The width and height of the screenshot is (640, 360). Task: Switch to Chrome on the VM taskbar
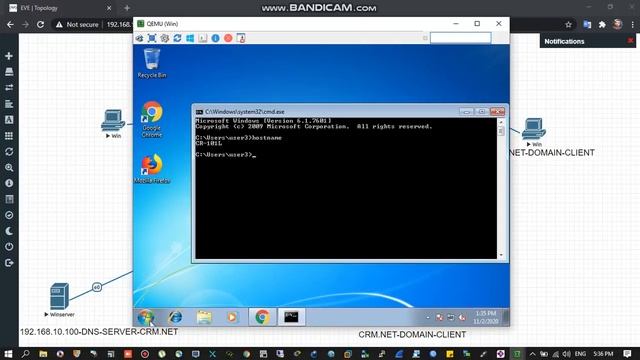tap(262, 317)
